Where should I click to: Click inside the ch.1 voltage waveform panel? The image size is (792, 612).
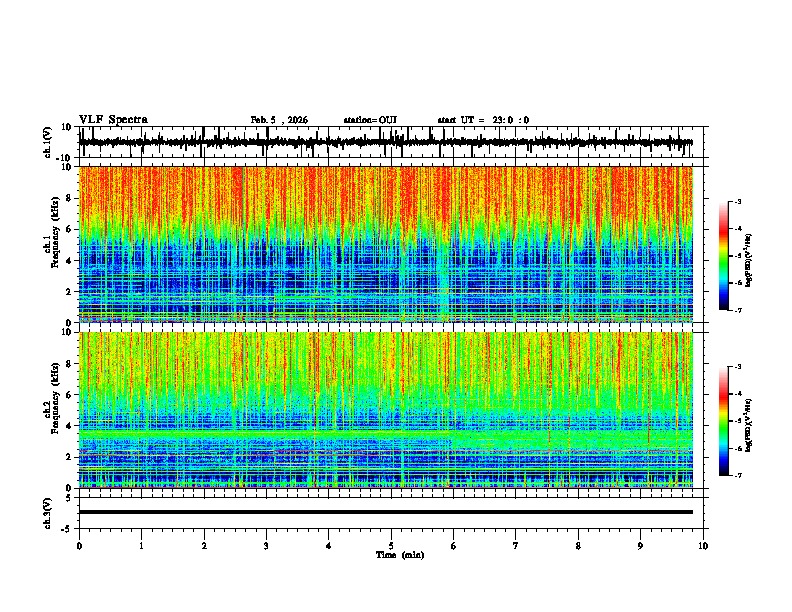pos(391,142)
